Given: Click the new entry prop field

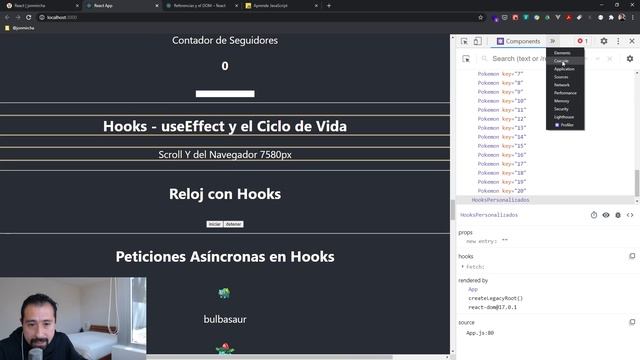Looking at the screenshot, I should (487, 241).
